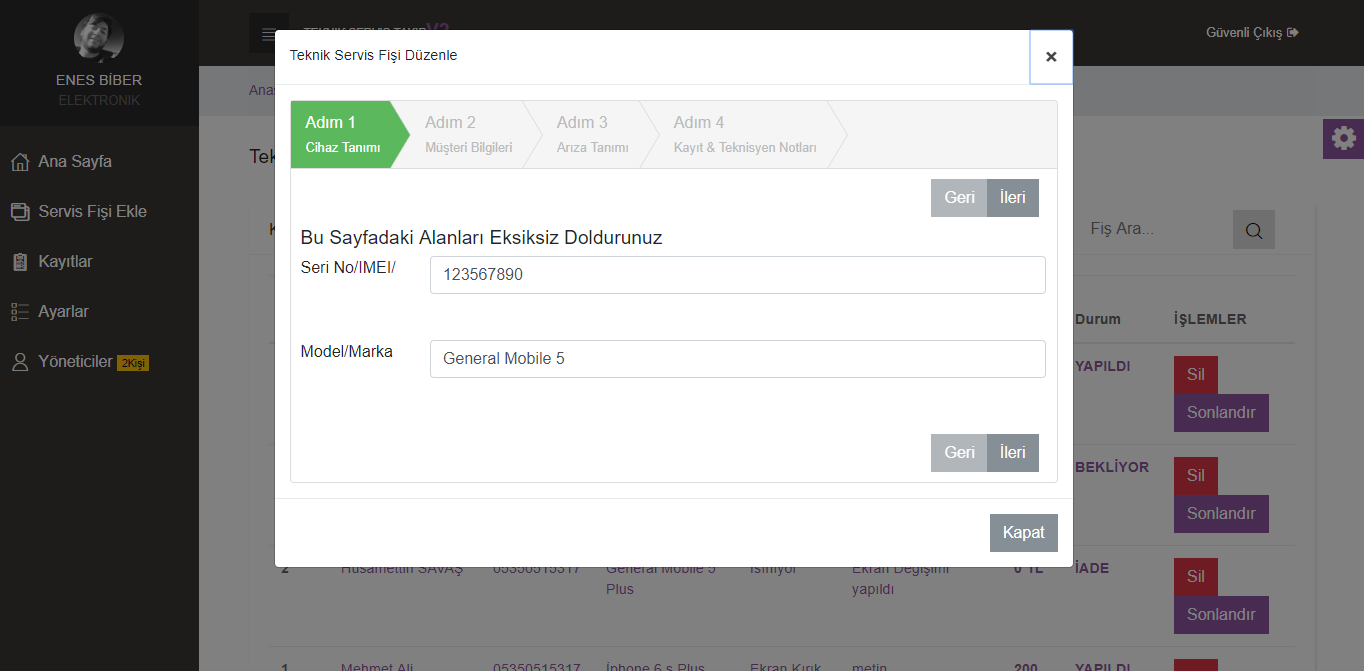Open Ayarlar in the sidebar

(63, 312)
